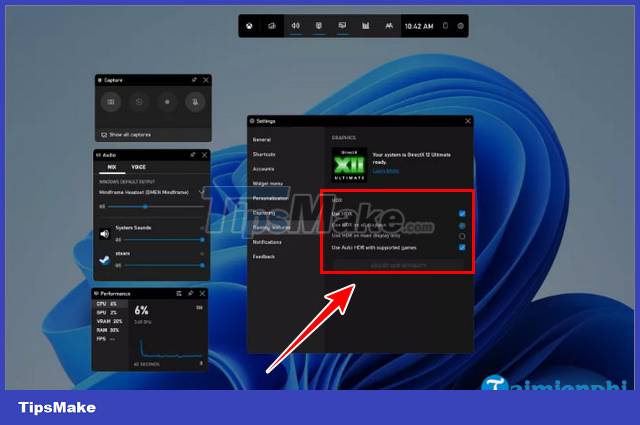Viewport: 640px width, 425px height.
Task: Mute System Sounds in Audio widget
Action: [202, 228]
